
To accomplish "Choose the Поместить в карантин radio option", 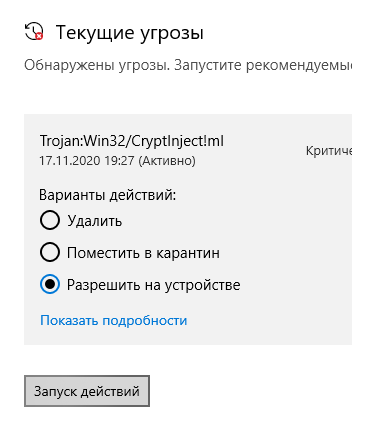I will (x=50, y=252).
